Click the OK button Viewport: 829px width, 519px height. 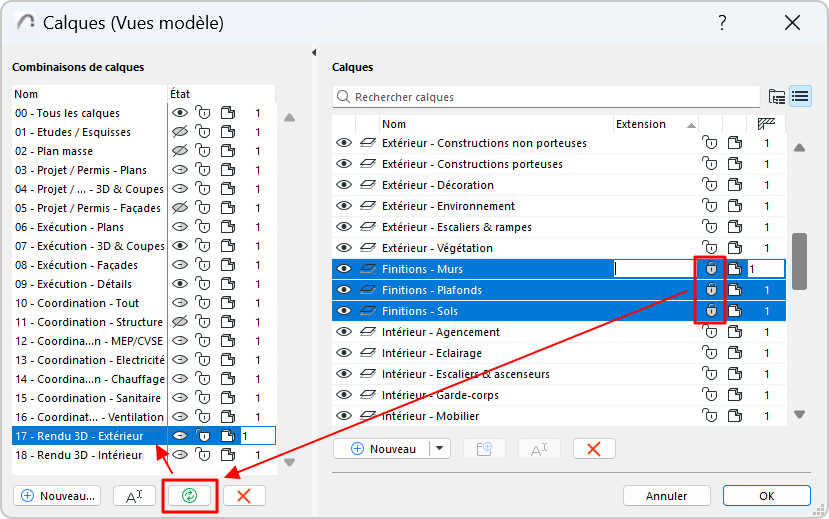pyautogui.click(x=766, y=496)
